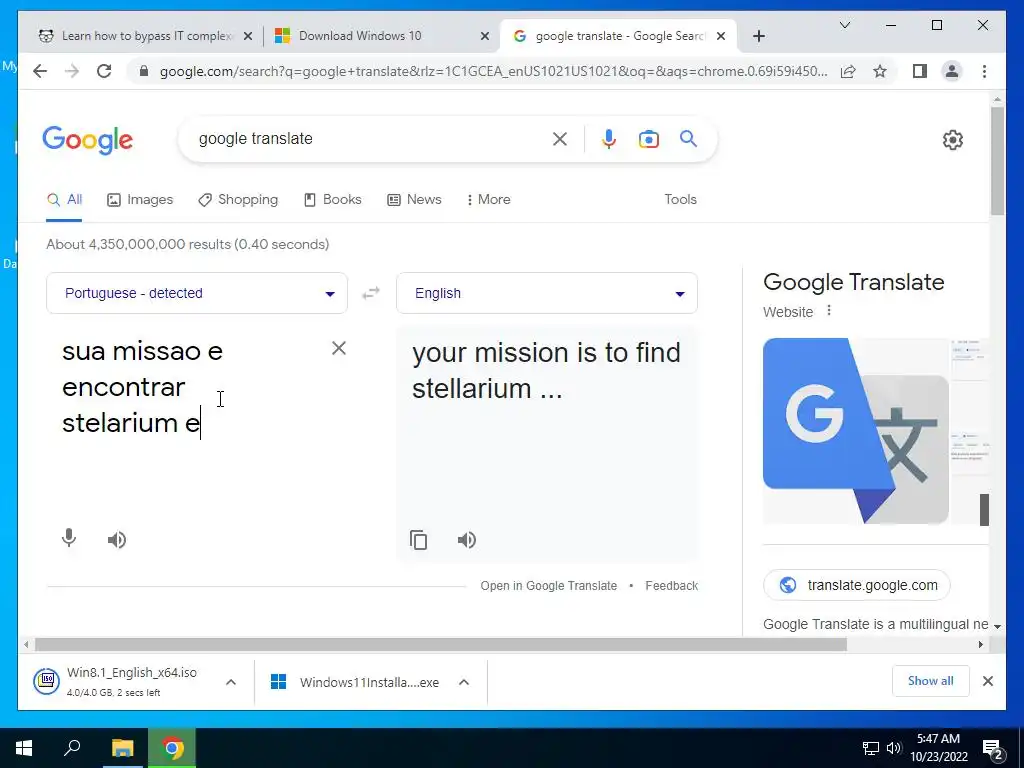Open the tab search chevron
The image size is (1024, 768).
(844, 25)
